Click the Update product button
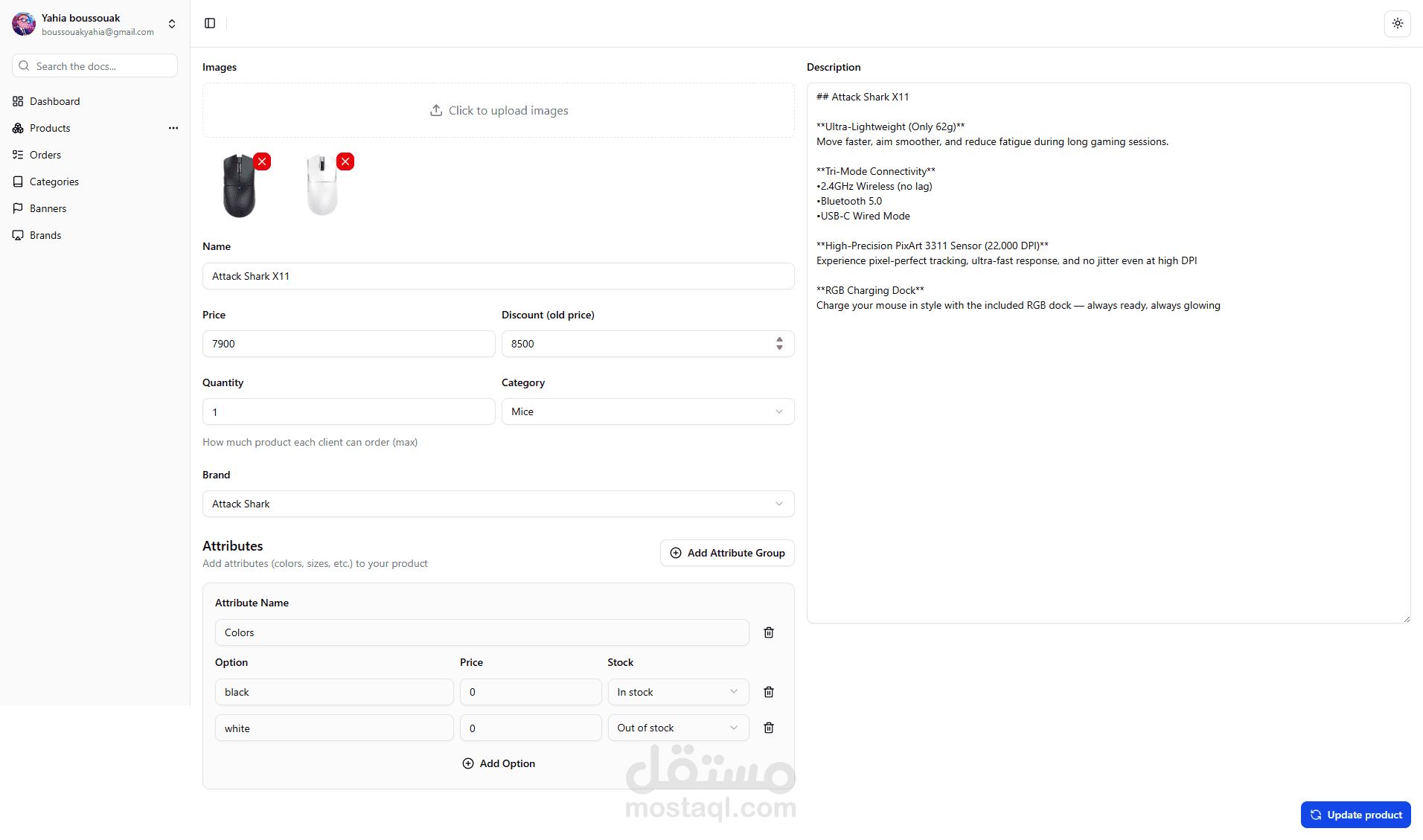Viewport: 1423px width, 840px height. pos(1355,815)
